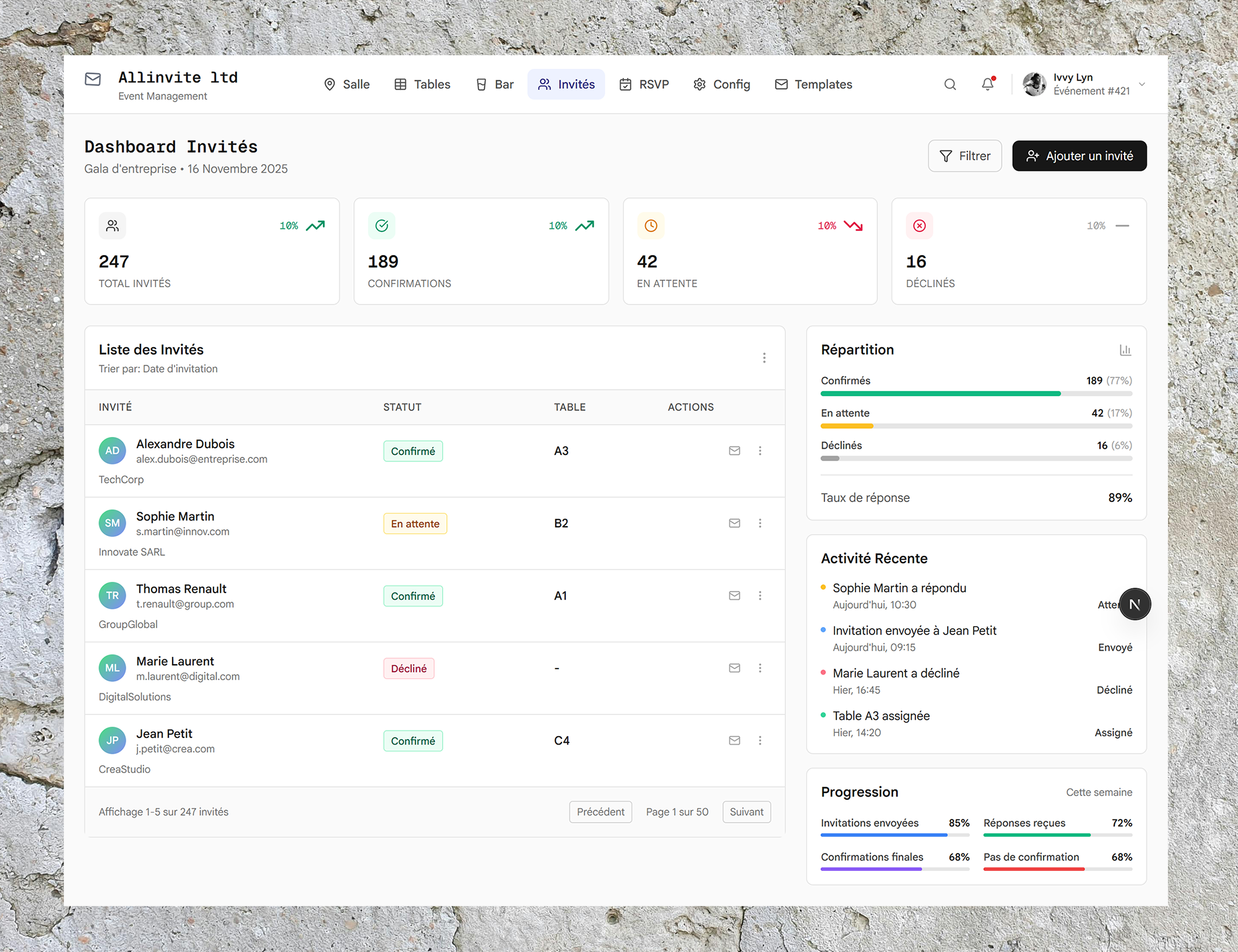The height and width of the screenshot is (952, 1238).
Task: Open the Tables navigation tab
Action: 423,84
